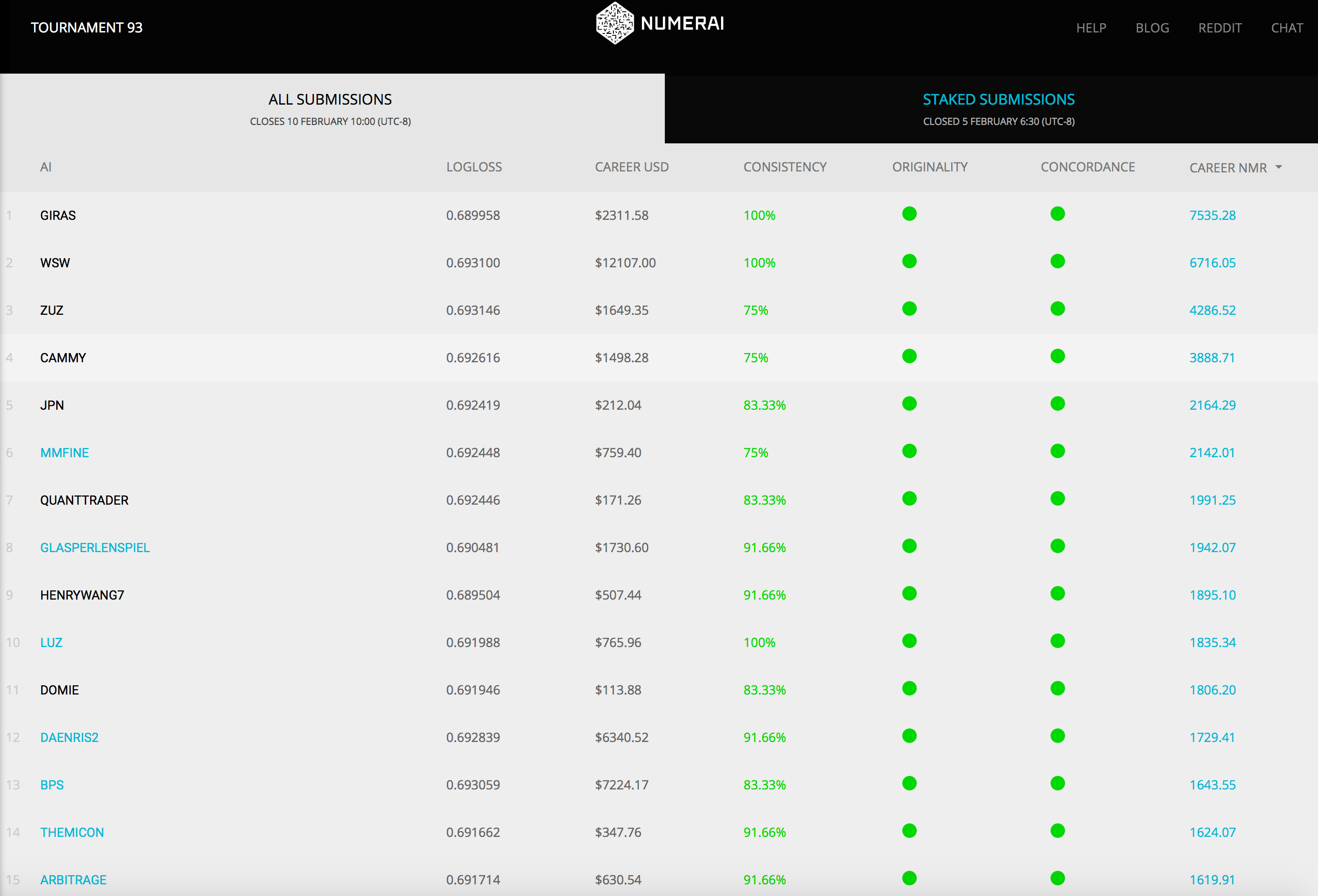
Task: Click MMFINE concordance green indicator
Action: [1057, 451]
